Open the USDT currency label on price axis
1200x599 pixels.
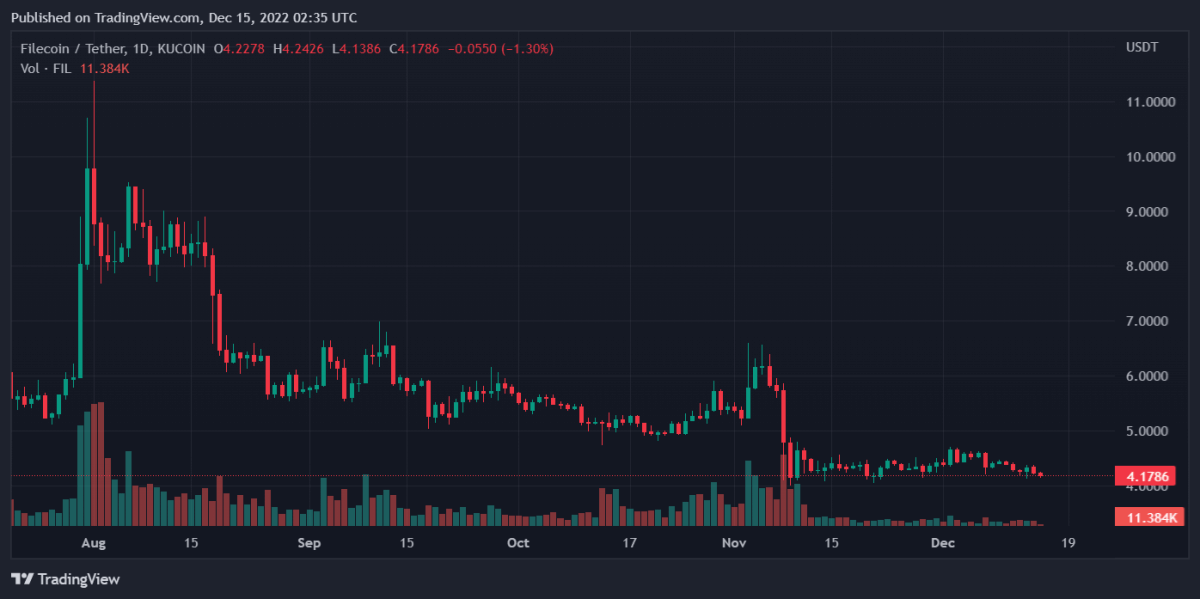coord(1141,48)
